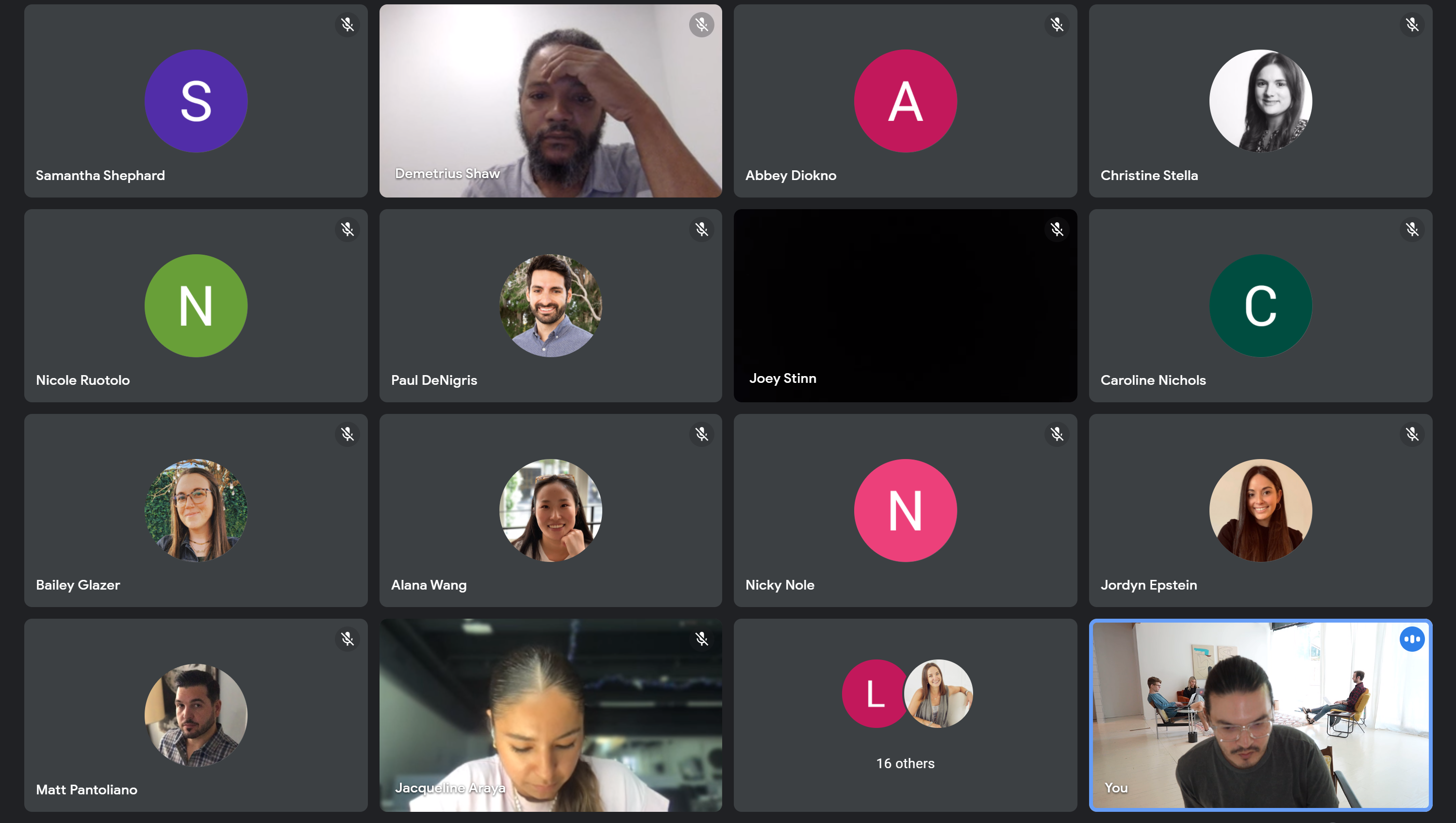Click the name label Matt Pantoliano
The image size is (1456, 823).
pyautogui.click(x=86, y=790)
